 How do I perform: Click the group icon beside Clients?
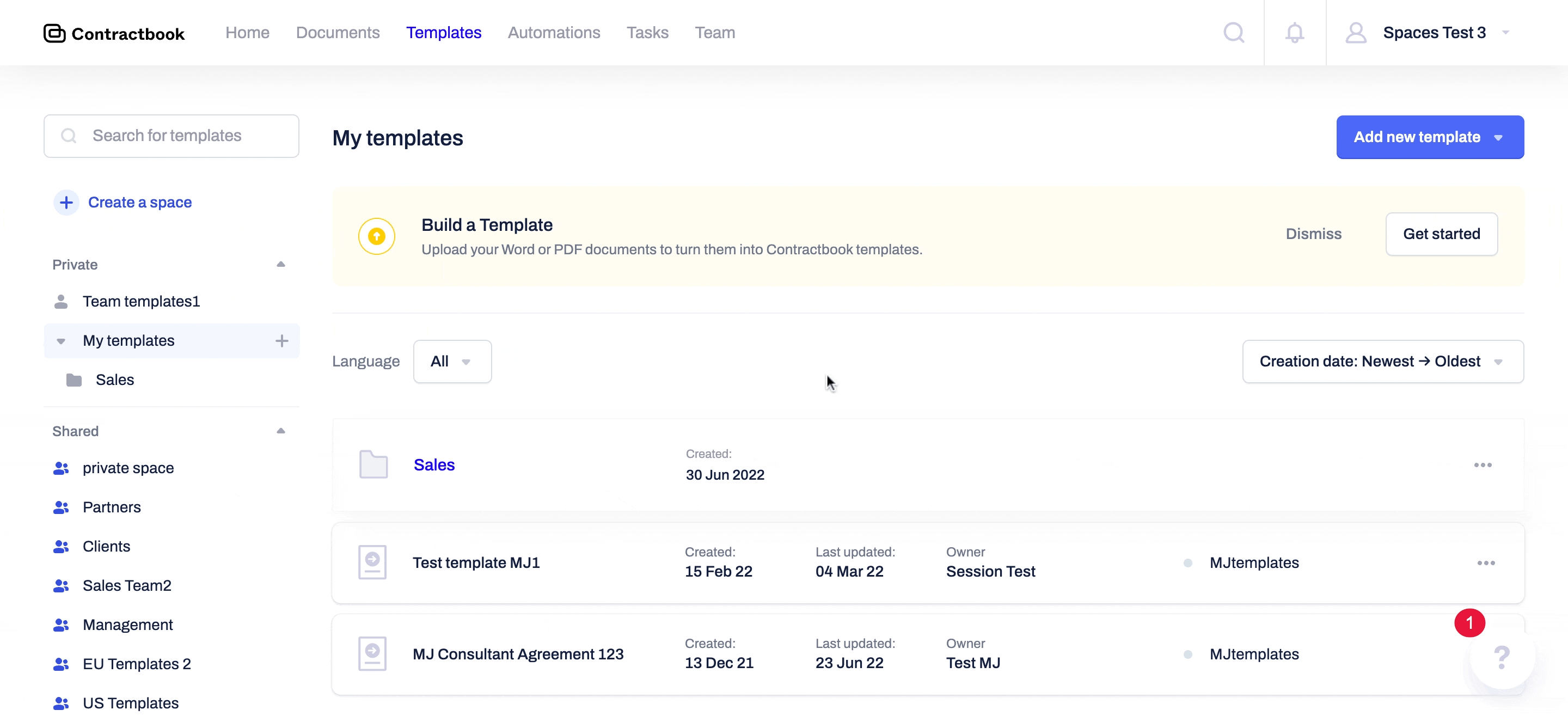tap(61, 547)
